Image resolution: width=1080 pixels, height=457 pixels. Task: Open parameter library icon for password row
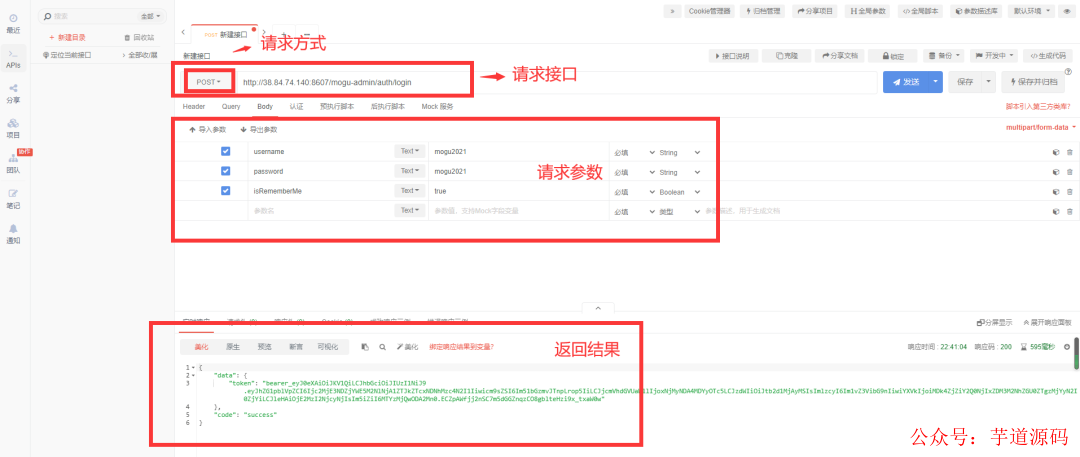pos(1055,172)
